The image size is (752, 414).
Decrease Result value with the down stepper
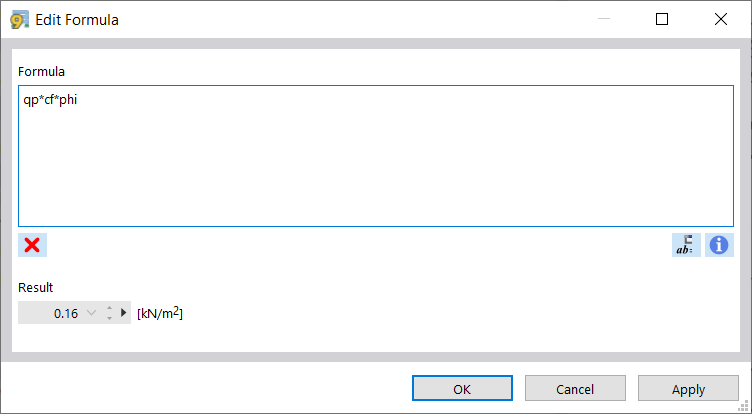click(109, 318)
